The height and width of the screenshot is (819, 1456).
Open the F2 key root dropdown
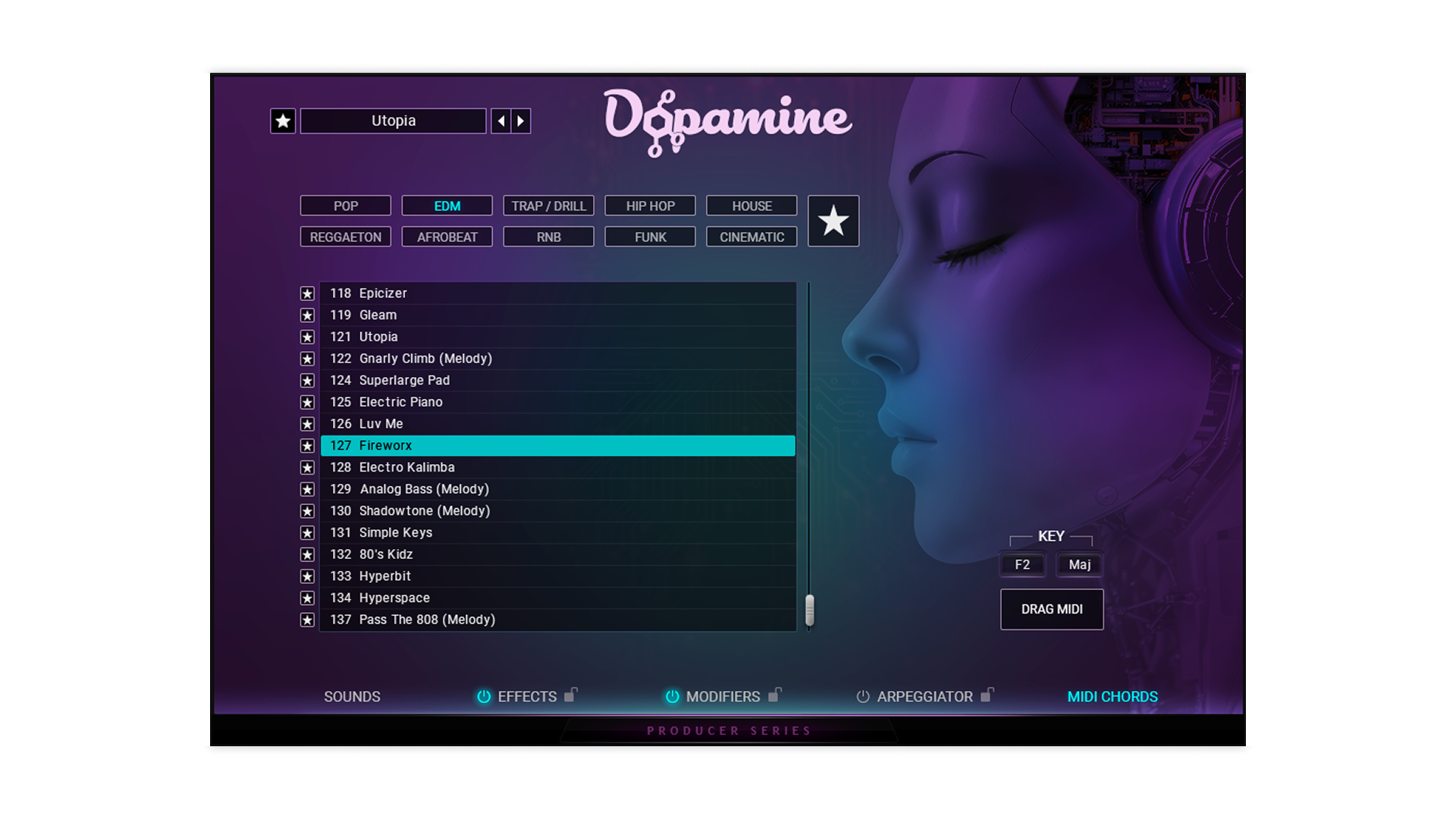pos(1022,564)
